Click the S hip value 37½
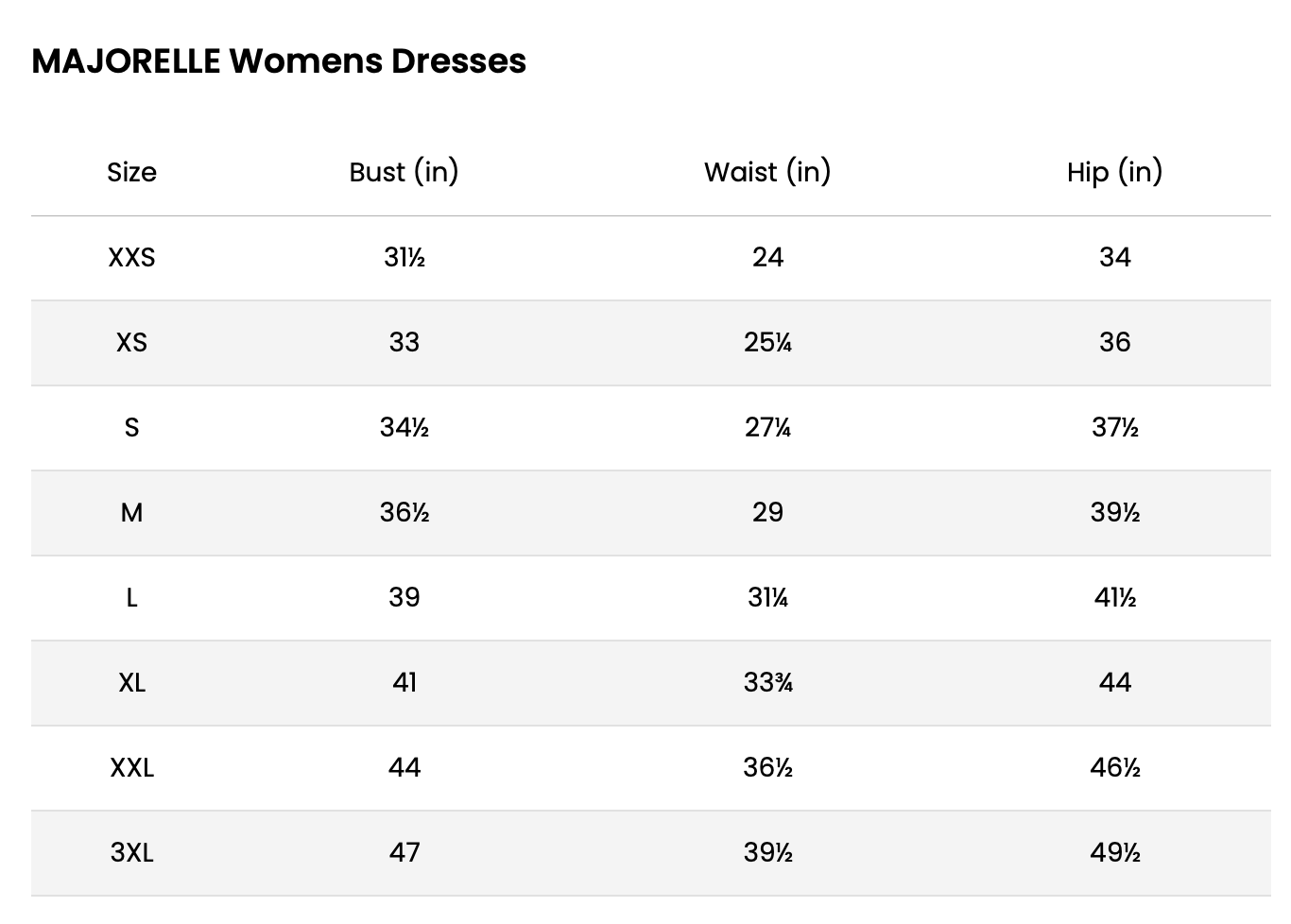The height and width of the screenshot is (924, 1291). pos(1114,427)
